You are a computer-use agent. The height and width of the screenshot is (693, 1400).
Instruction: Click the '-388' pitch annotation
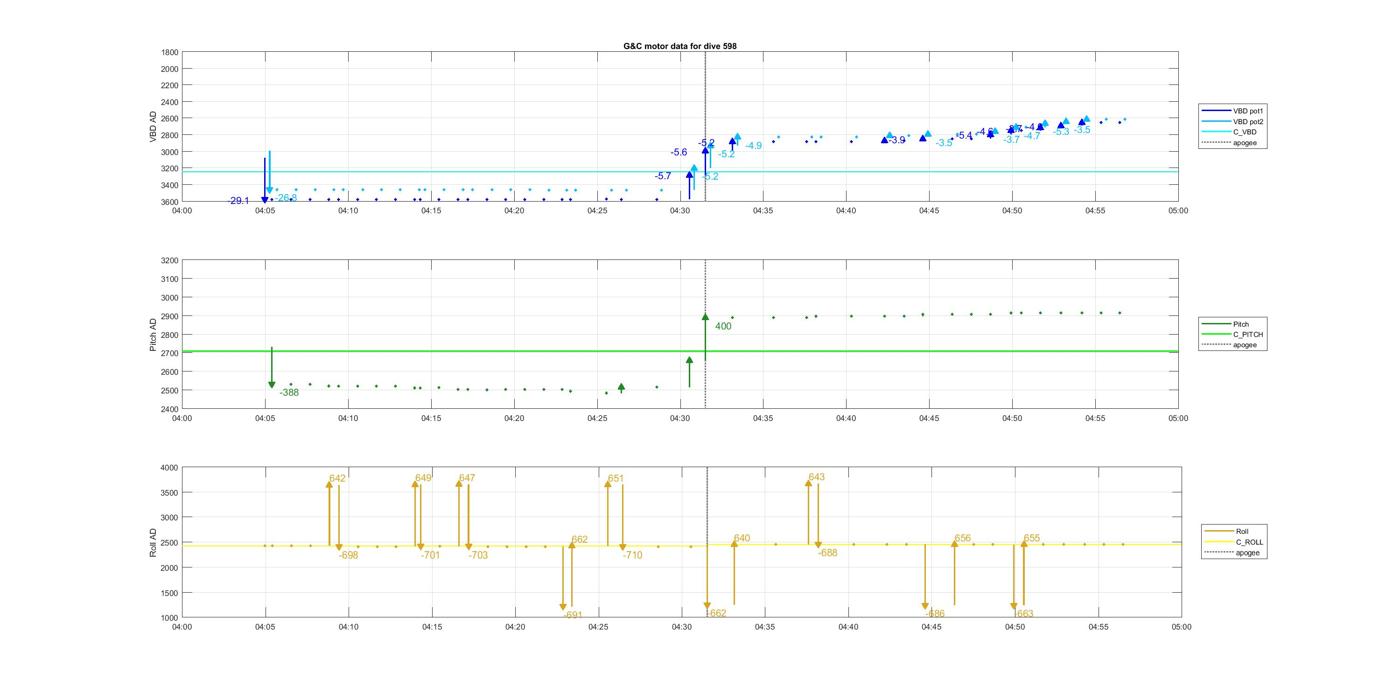pyautogui.click(x=289, y=393)
